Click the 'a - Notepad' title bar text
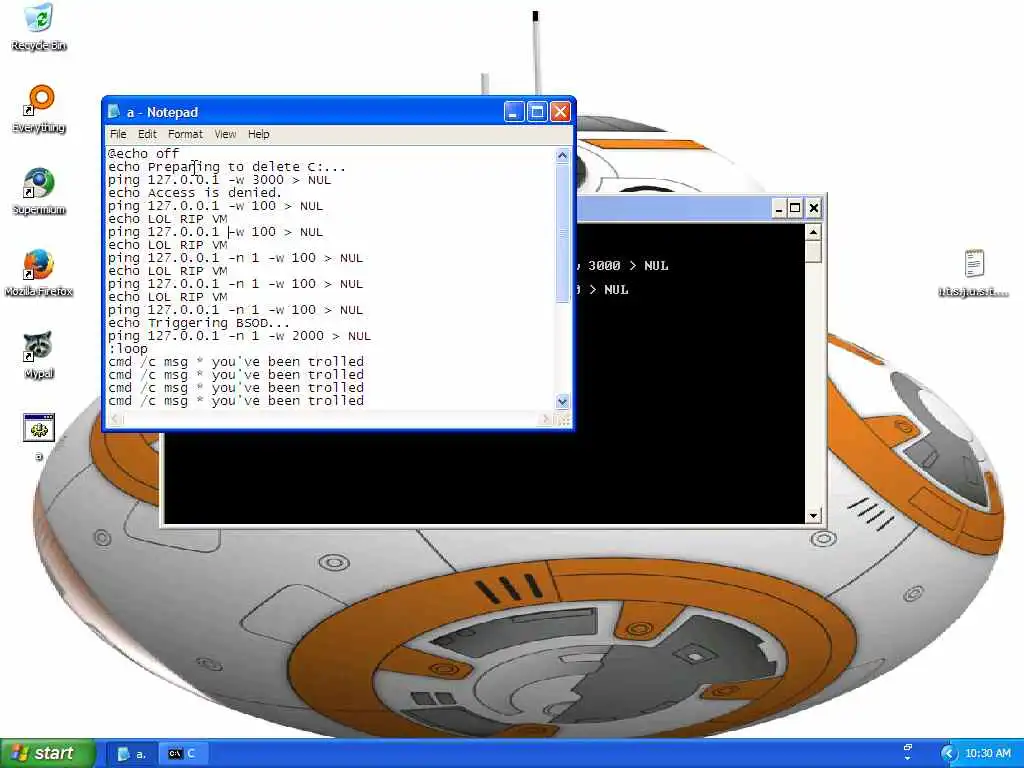This screenshot has width=1024, height=768. (162, 112)
